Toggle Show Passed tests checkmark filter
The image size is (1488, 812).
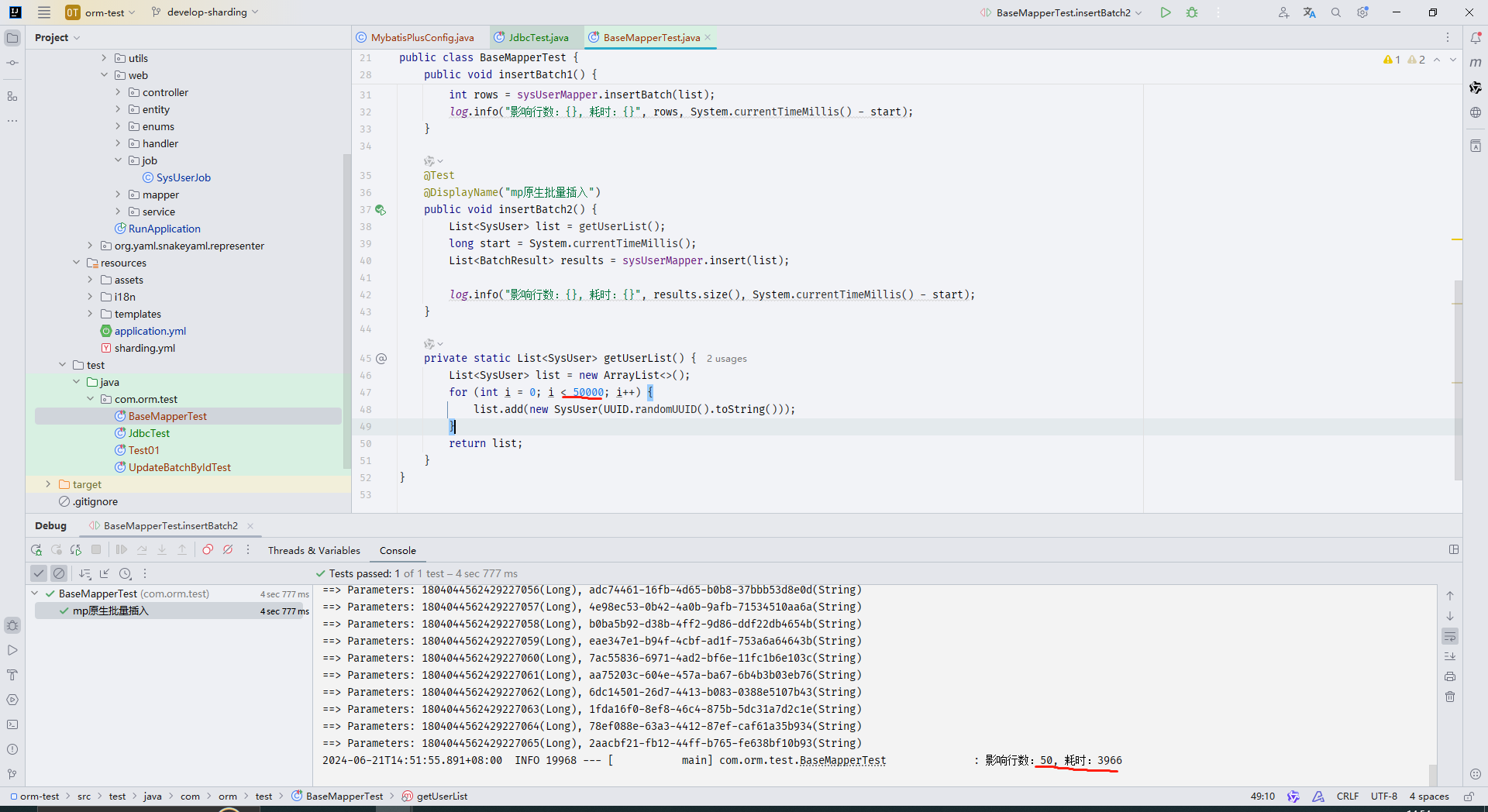tap(38, 573)
